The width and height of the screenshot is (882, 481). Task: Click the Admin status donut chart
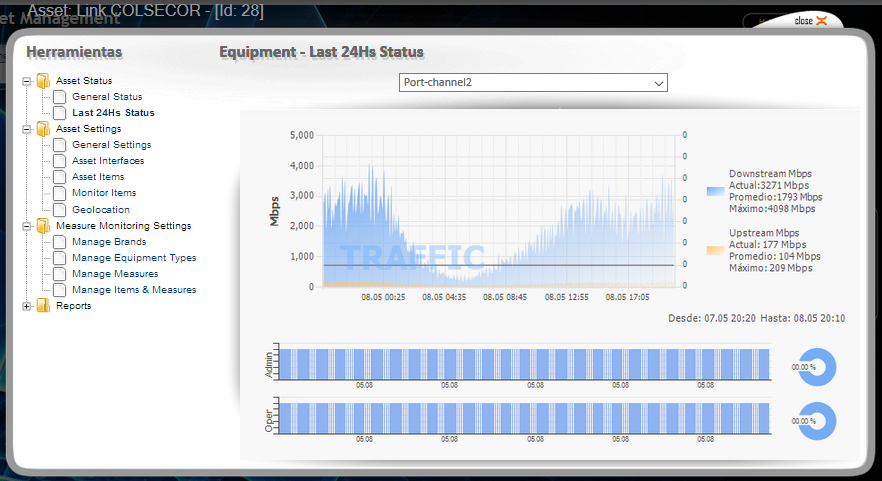click(816, 367)
